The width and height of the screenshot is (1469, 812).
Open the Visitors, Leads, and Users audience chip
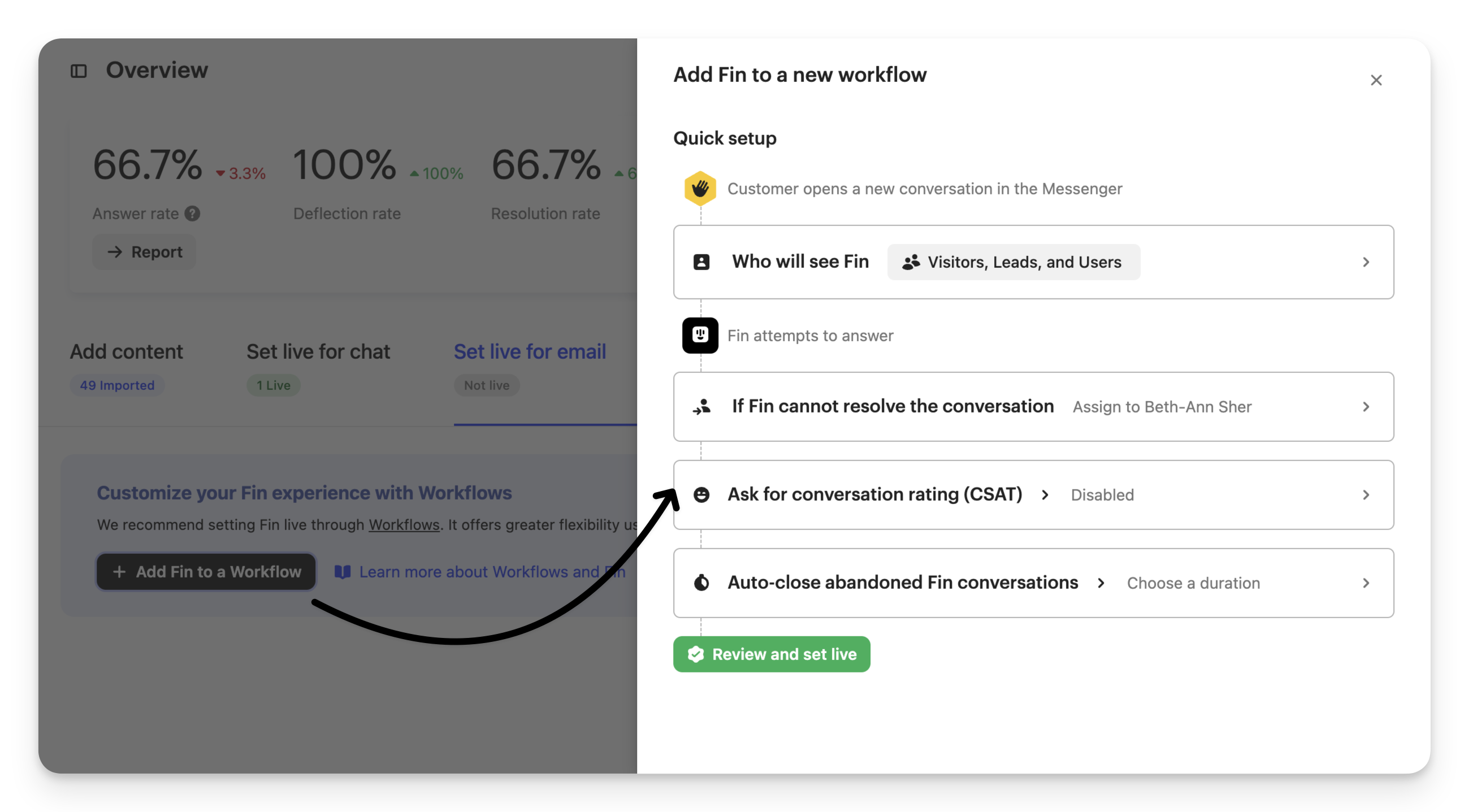(1013, 262)
